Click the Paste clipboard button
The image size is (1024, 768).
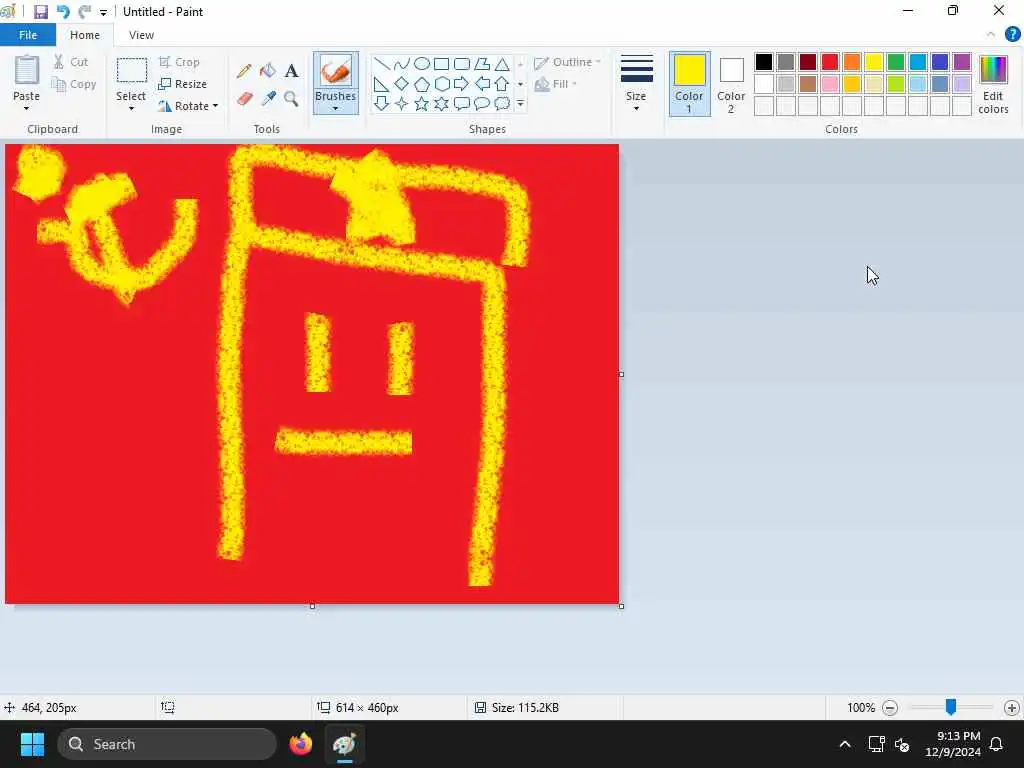(x=27, y=71)
